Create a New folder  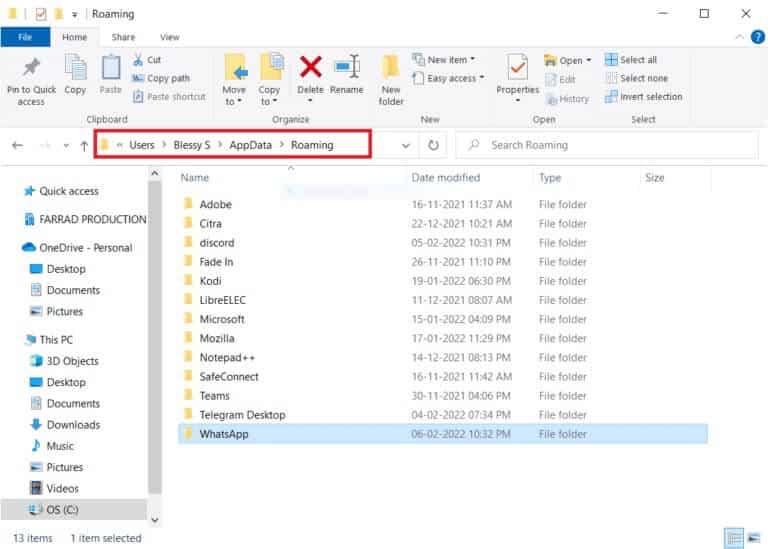tap(391, 80)
